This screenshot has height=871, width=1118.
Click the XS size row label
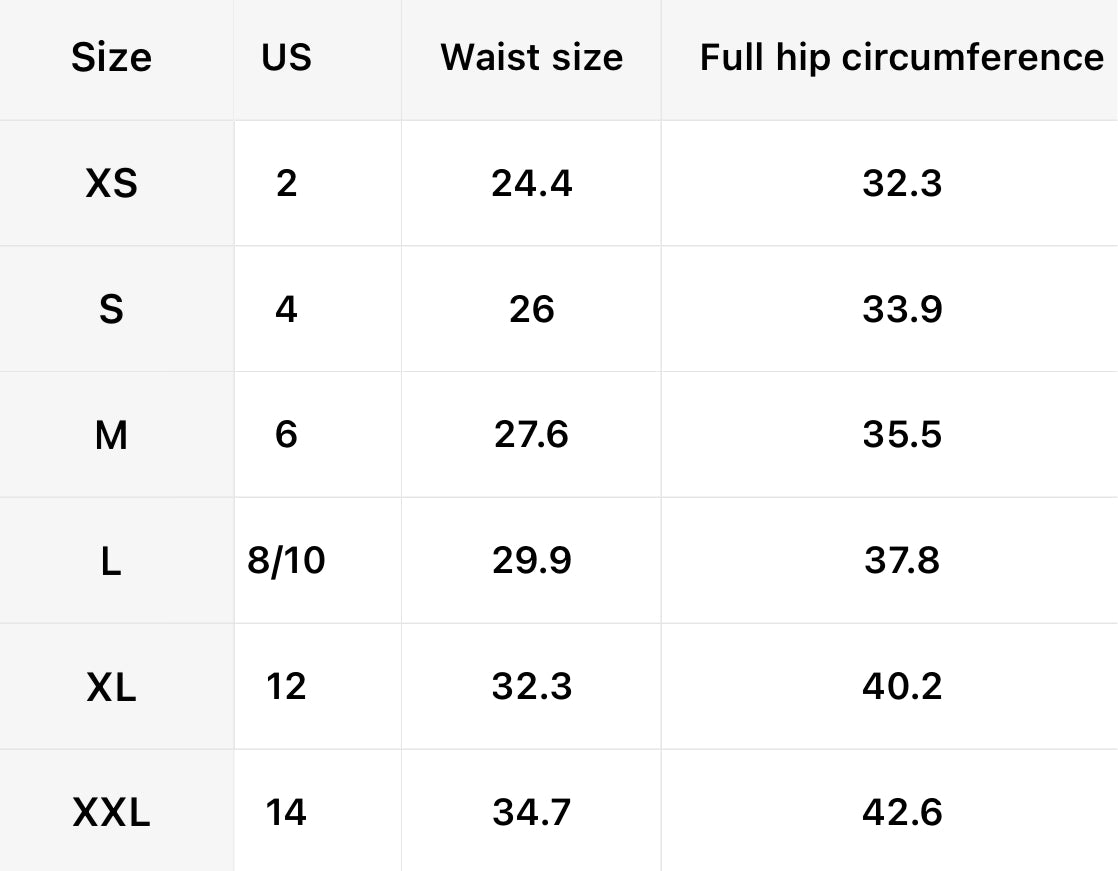pyautogui.click(x=111, y=184)
